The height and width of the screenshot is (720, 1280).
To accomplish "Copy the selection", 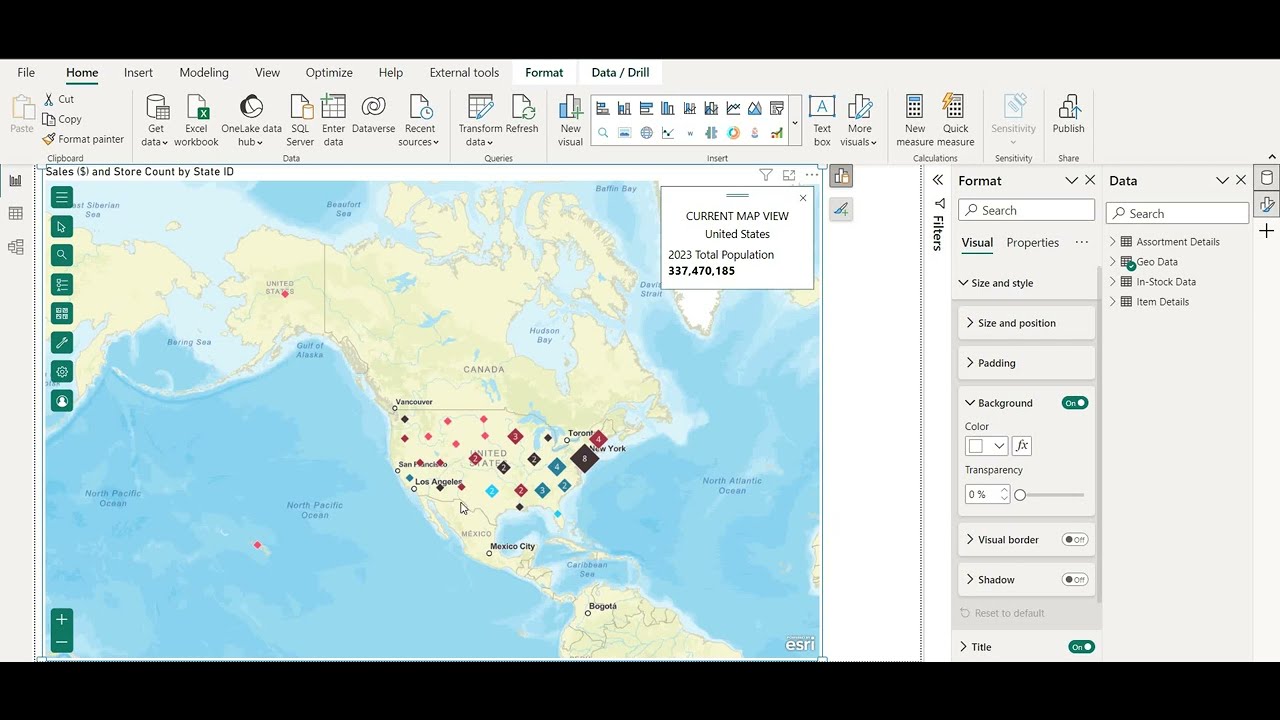I will click(62, 119).
